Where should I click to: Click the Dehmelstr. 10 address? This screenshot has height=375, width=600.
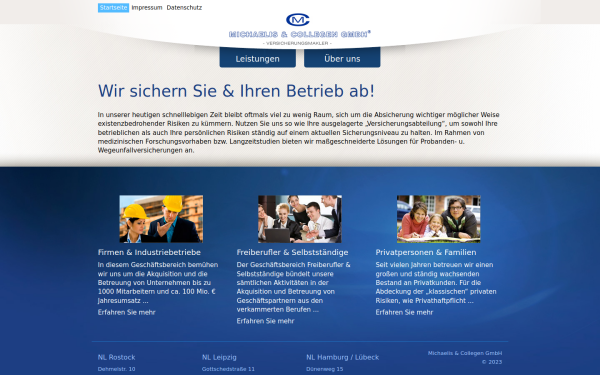(116, 369)
